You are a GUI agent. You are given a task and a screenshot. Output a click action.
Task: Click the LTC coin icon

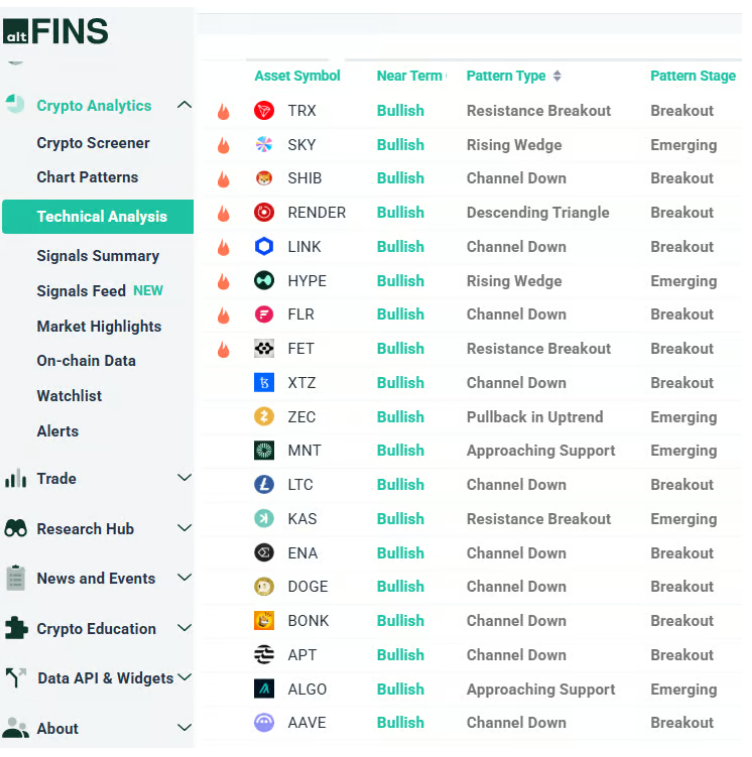264,485
